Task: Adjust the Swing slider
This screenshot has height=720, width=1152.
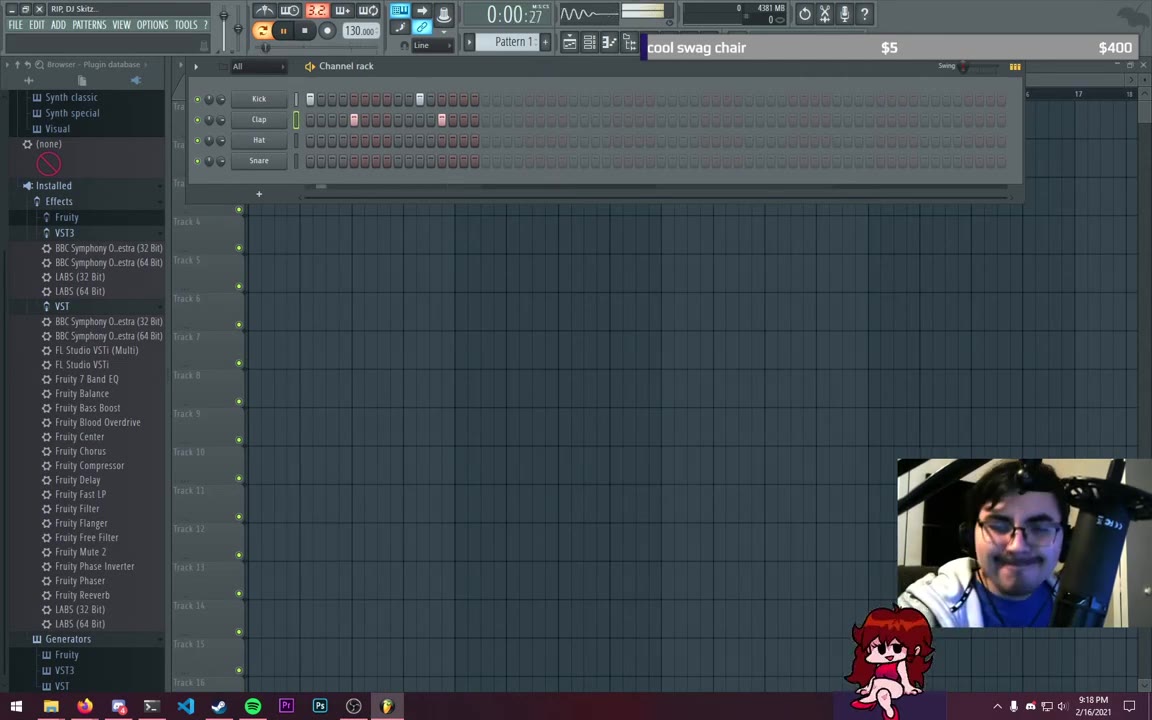Action: [x=979, y=67]
